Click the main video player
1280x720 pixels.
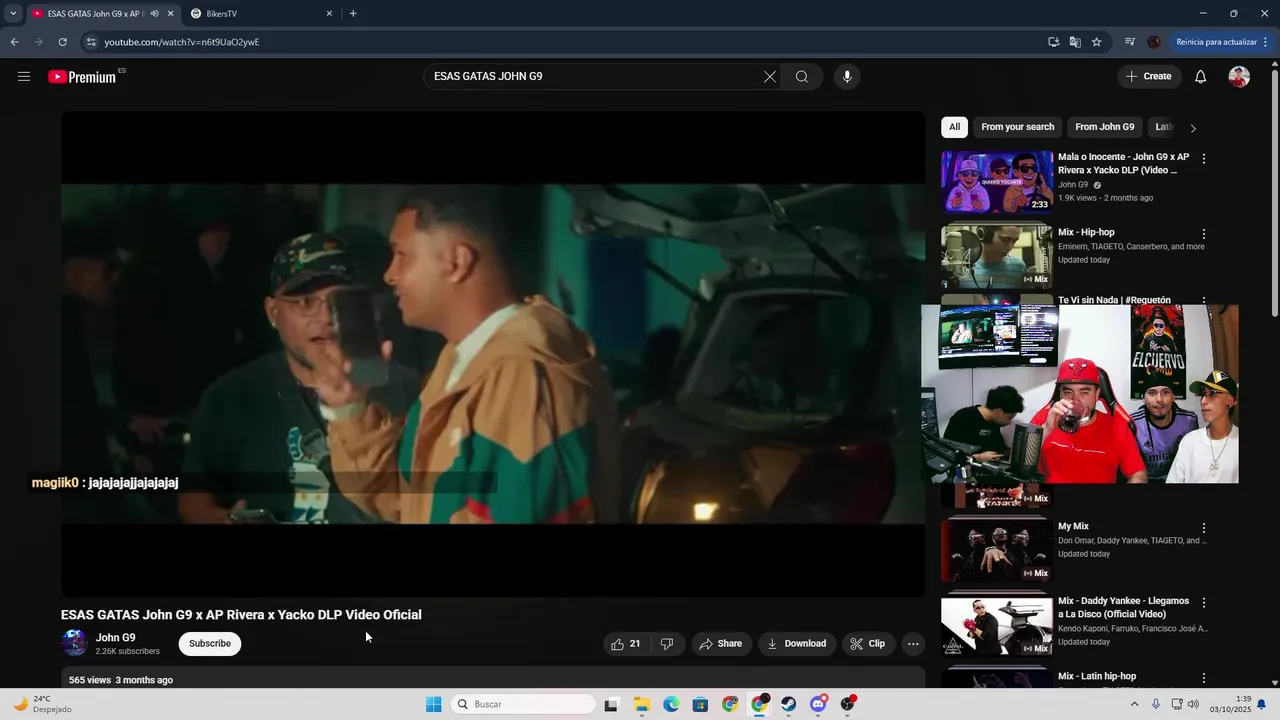pyautogui.click(x=493, y=354)
